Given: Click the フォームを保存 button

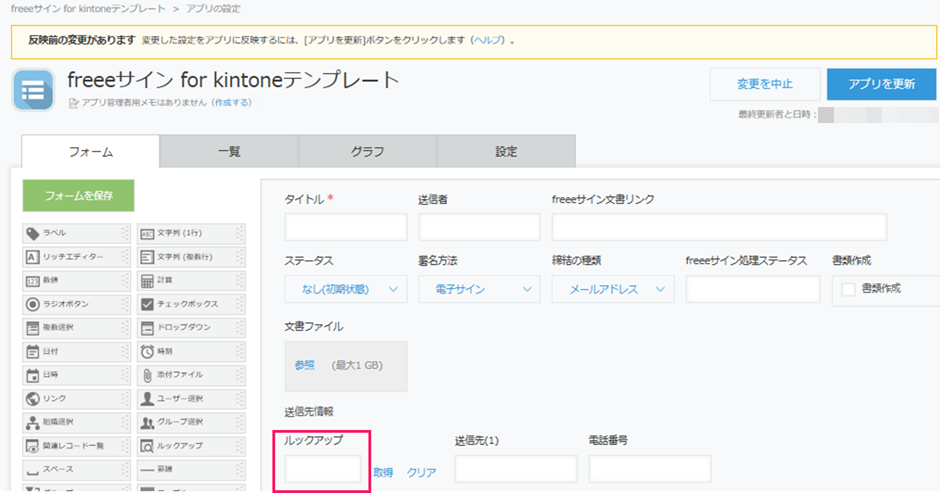Looking at the screenshot, I should [79, 196].
